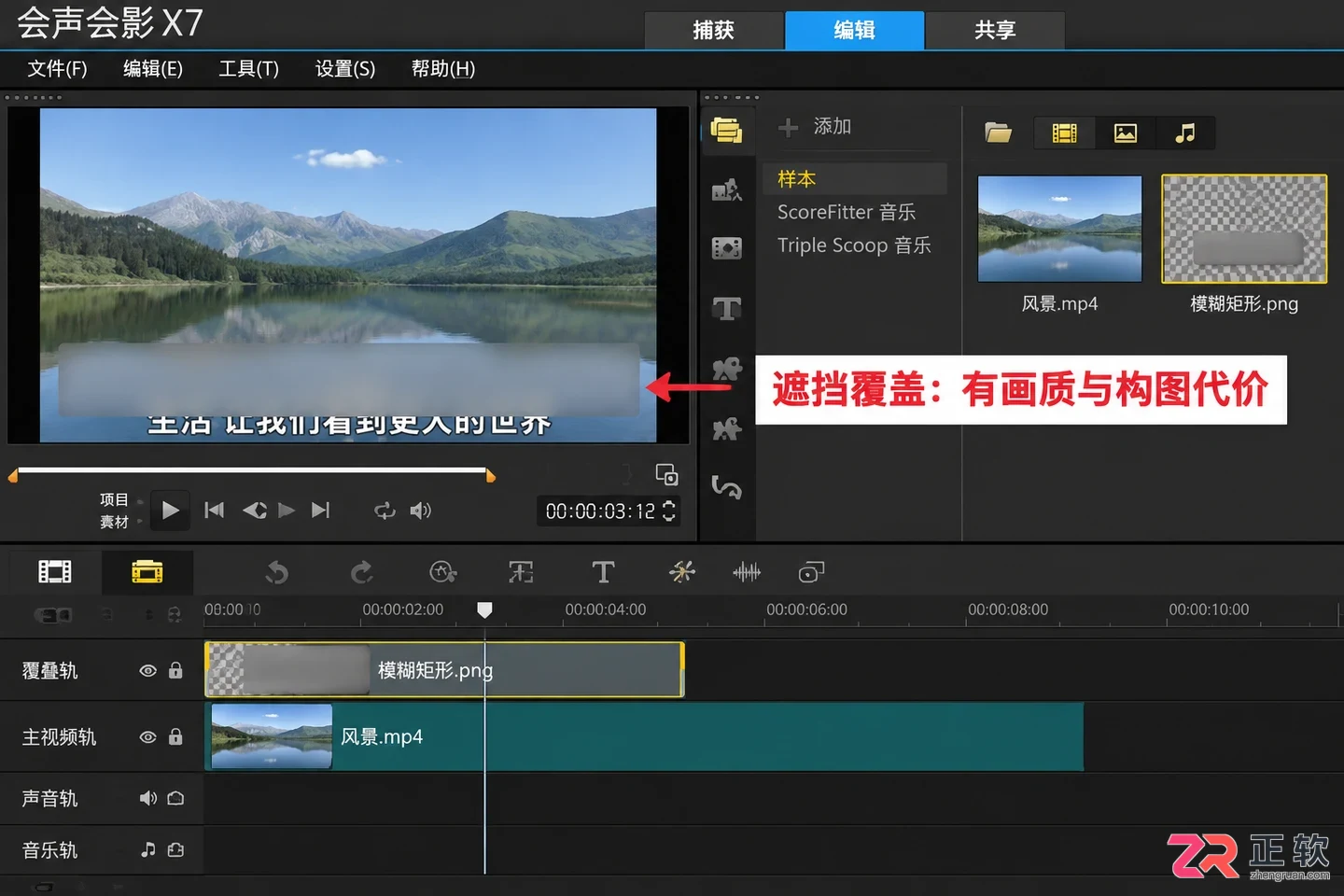
Task: Click the 风景.mp4 clip on the video track
Action: pos(644,736)
